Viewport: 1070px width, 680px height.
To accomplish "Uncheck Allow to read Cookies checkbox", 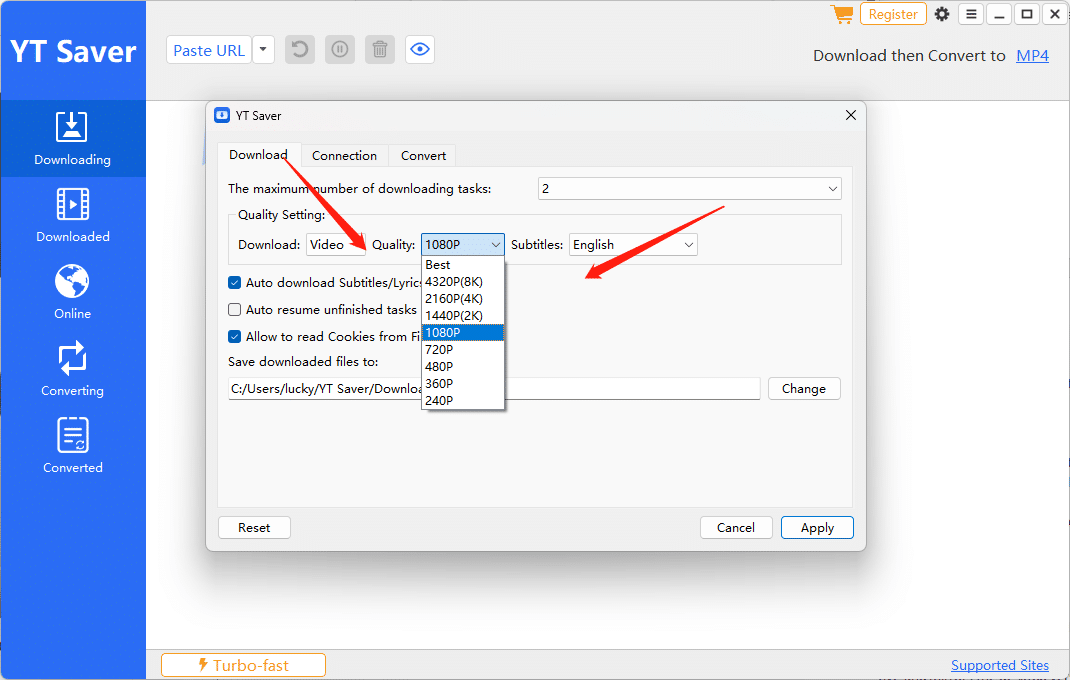I will coord(234,337).
